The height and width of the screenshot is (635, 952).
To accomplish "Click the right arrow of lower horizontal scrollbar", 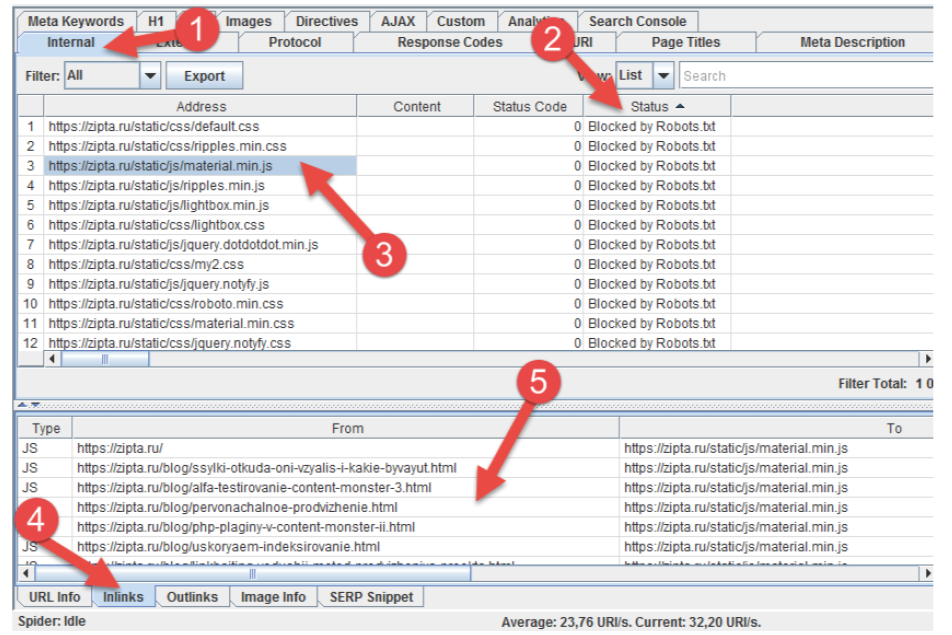I will [927, 573].
